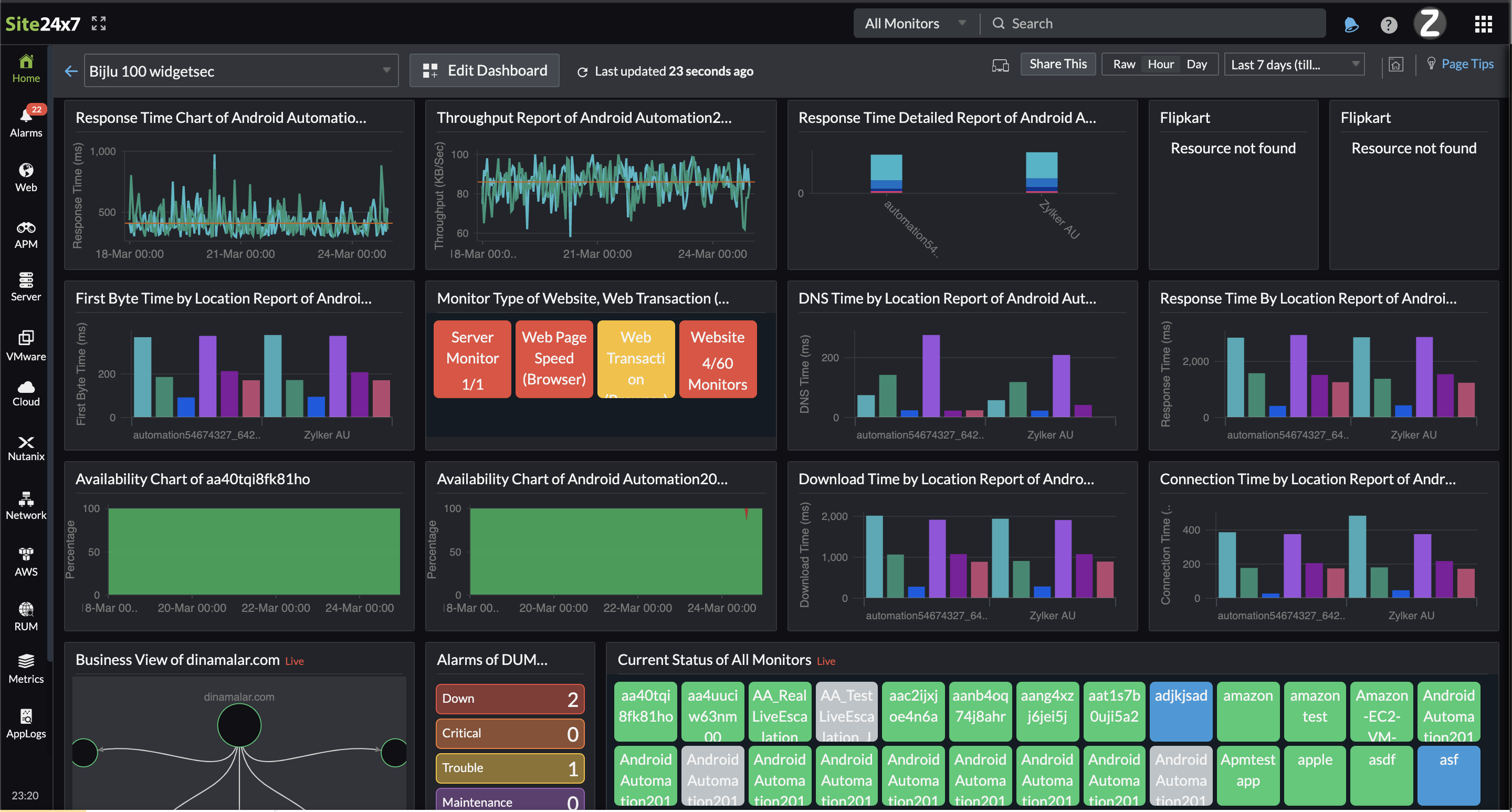Click the Down alarms count bar
This screenshot has height=812, width=1512.
(509, 698)
